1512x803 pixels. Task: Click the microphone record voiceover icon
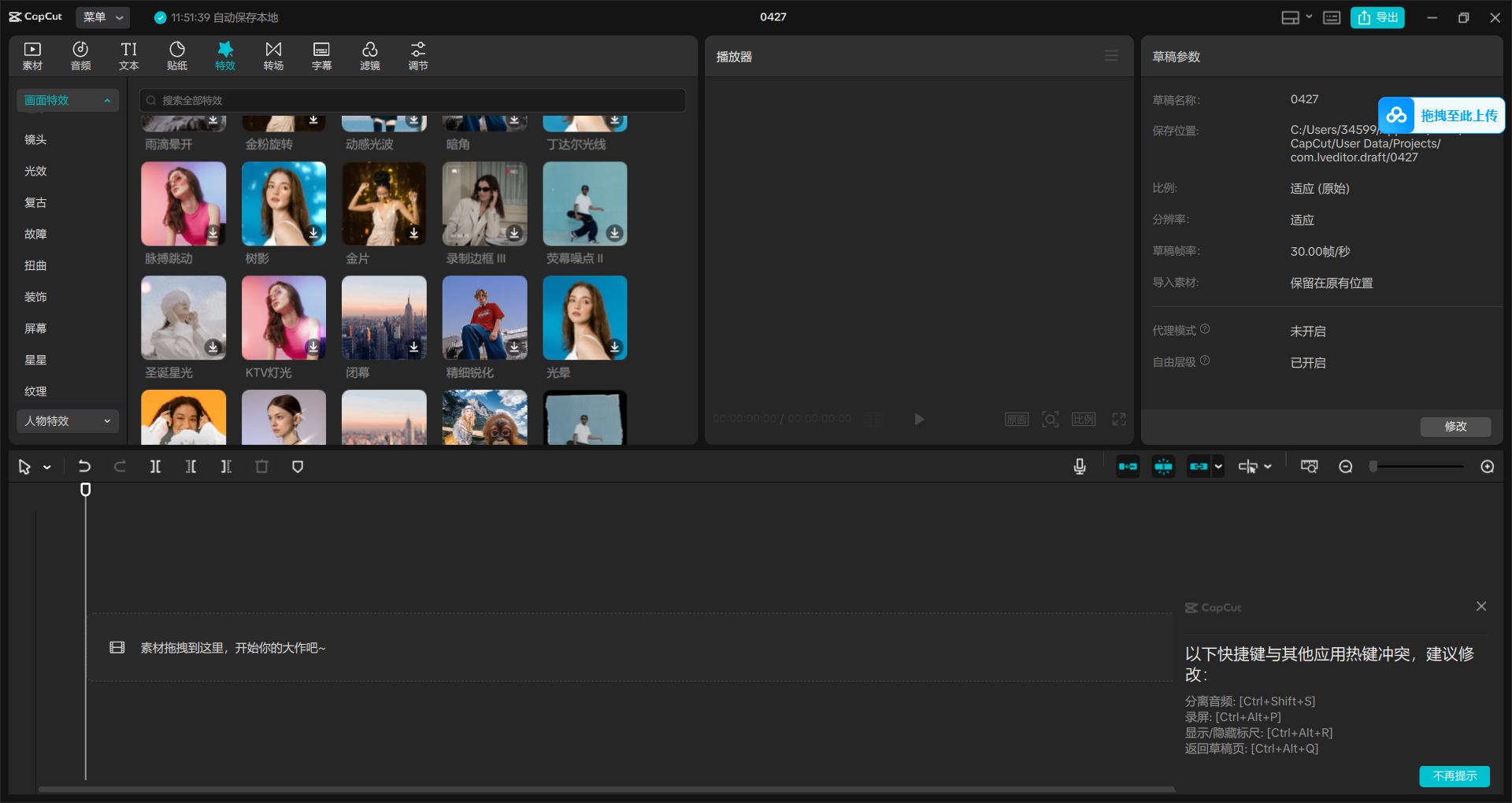click(1080, 467)
